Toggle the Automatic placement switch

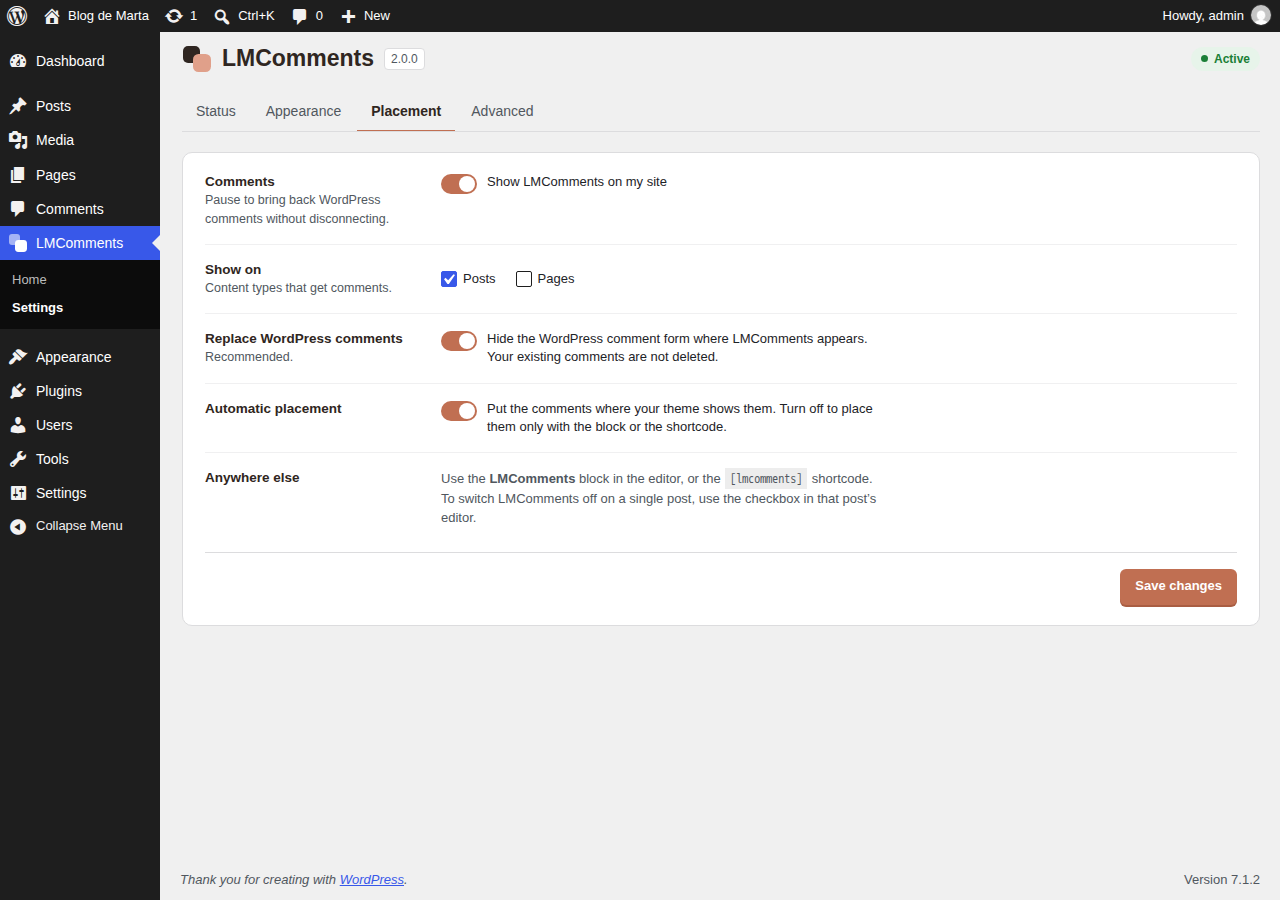click(x=459, y=411)
